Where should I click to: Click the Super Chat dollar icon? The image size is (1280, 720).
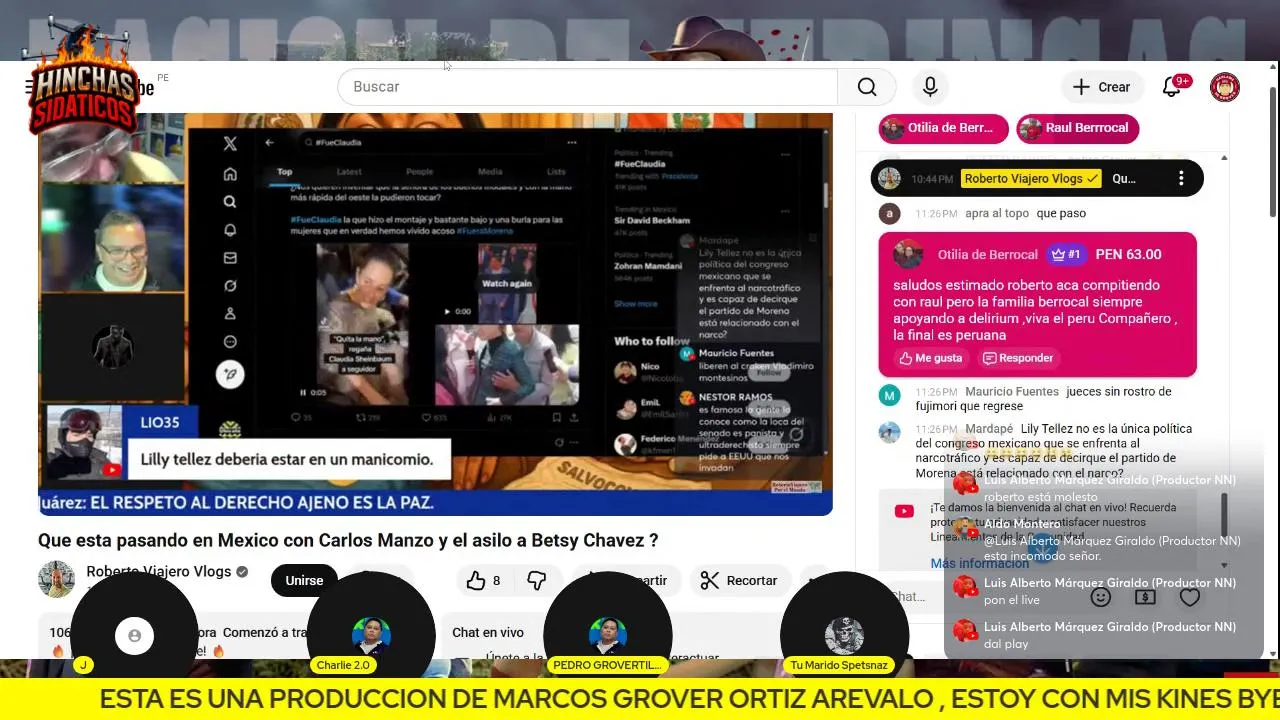[1145, 597]
